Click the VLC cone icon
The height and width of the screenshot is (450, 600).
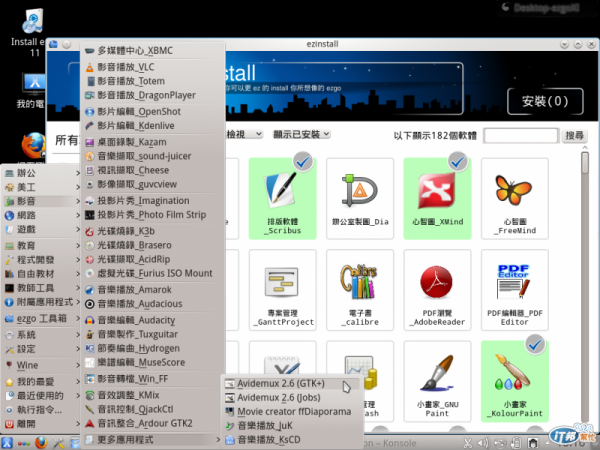coord(90,67)
